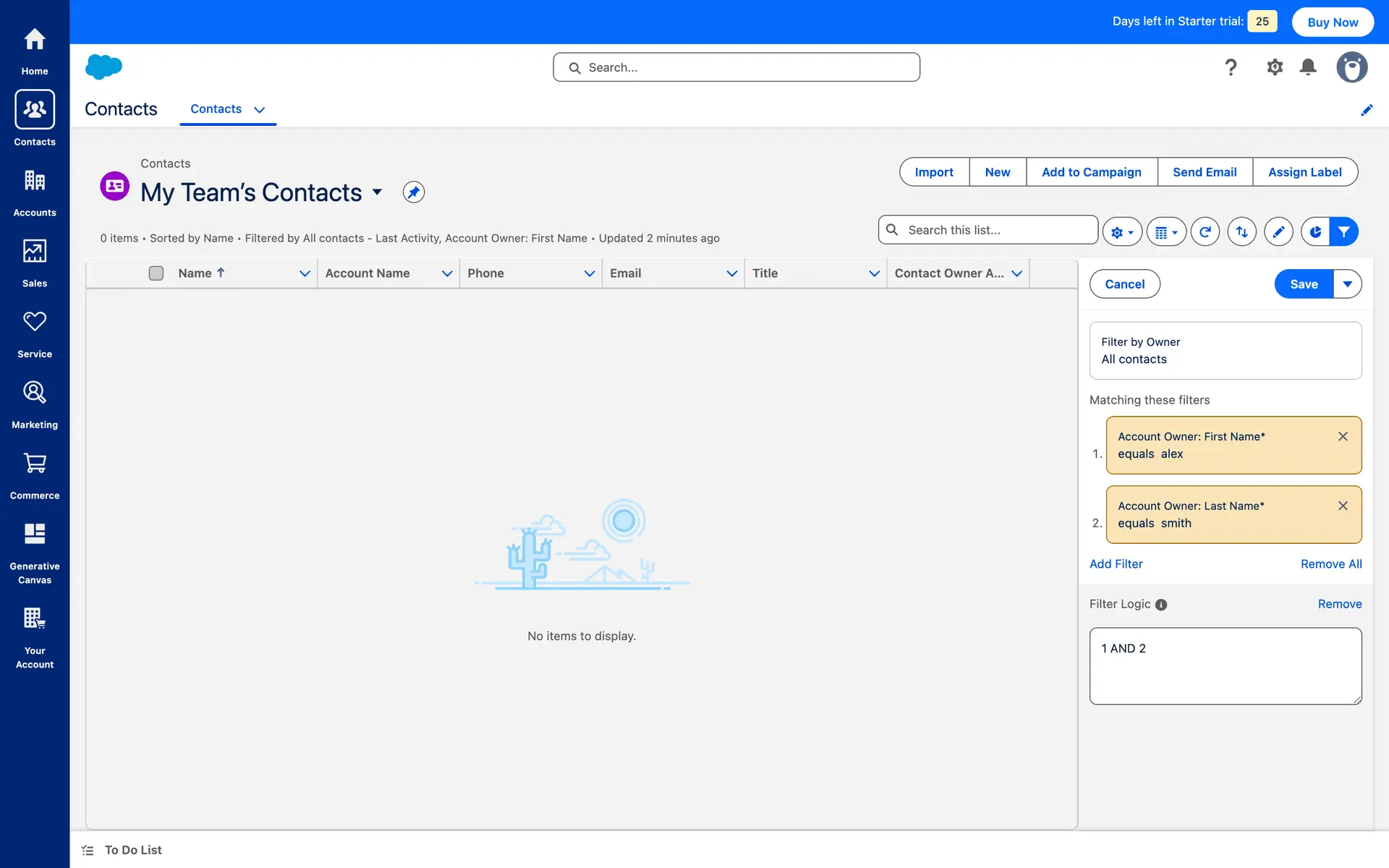Open the list view selector dropdown
This screenshot has height=868, width=1389.
coord(377,192)
